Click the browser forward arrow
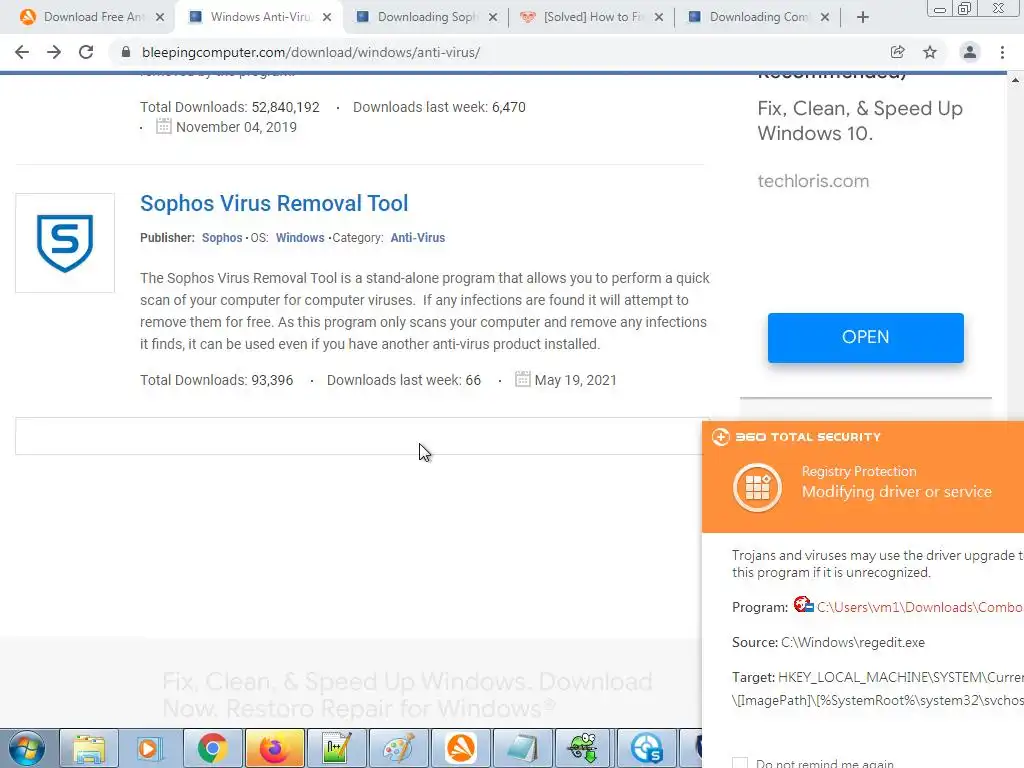Image resolution: width=1024 pixels, height=768 pixels. click(x=54, y=52)
